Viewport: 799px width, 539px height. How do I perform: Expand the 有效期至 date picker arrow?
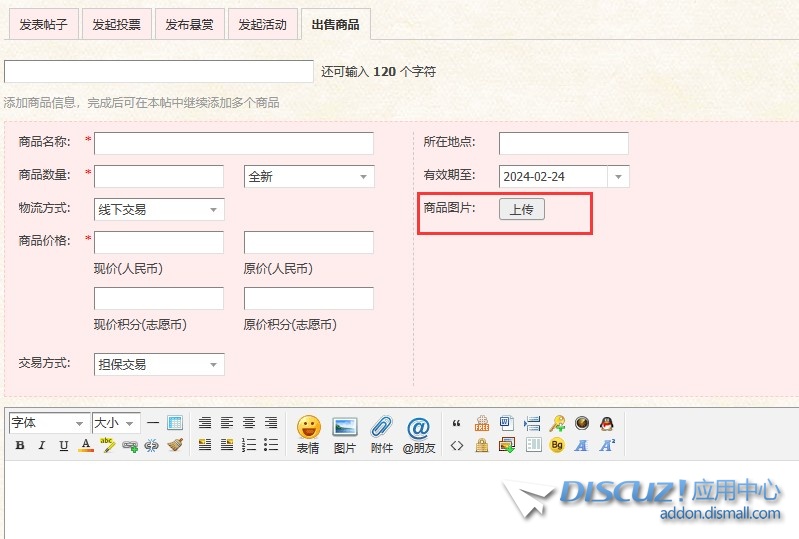(x=618, y=177)
